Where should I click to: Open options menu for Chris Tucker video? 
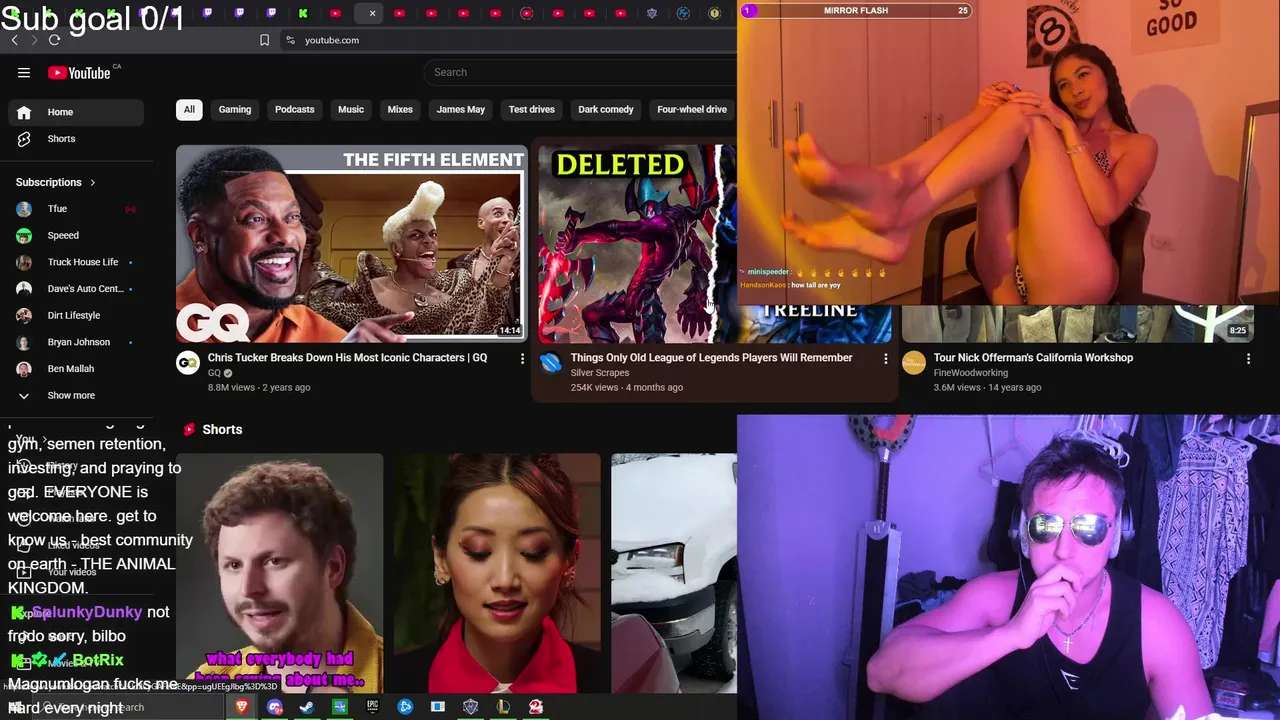click(522, 359)
